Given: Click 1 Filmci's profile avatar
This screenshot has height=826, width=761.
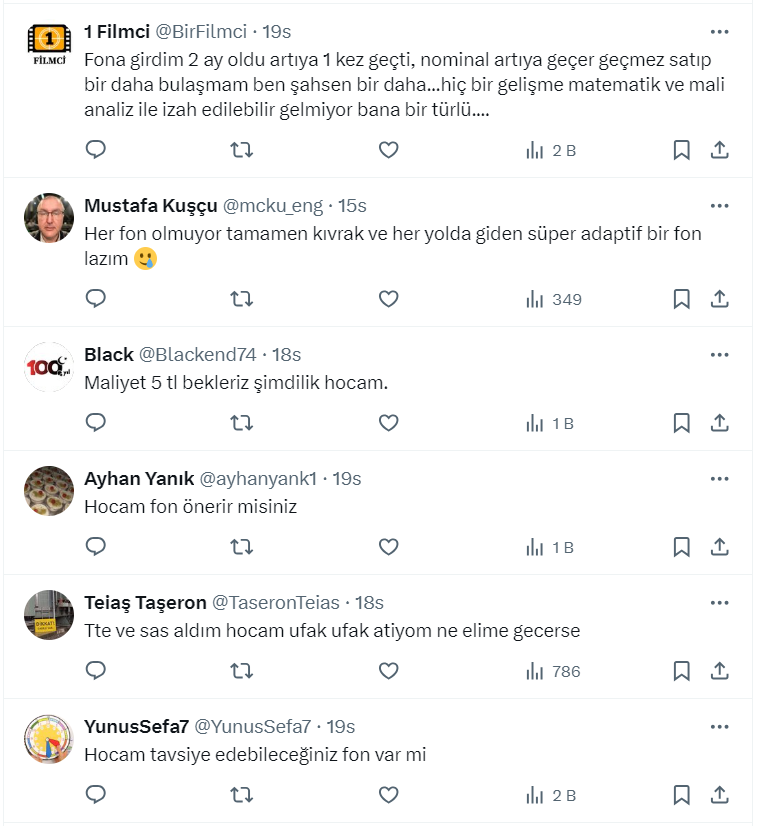Looking at the screenshot, I should click(49, 45).
